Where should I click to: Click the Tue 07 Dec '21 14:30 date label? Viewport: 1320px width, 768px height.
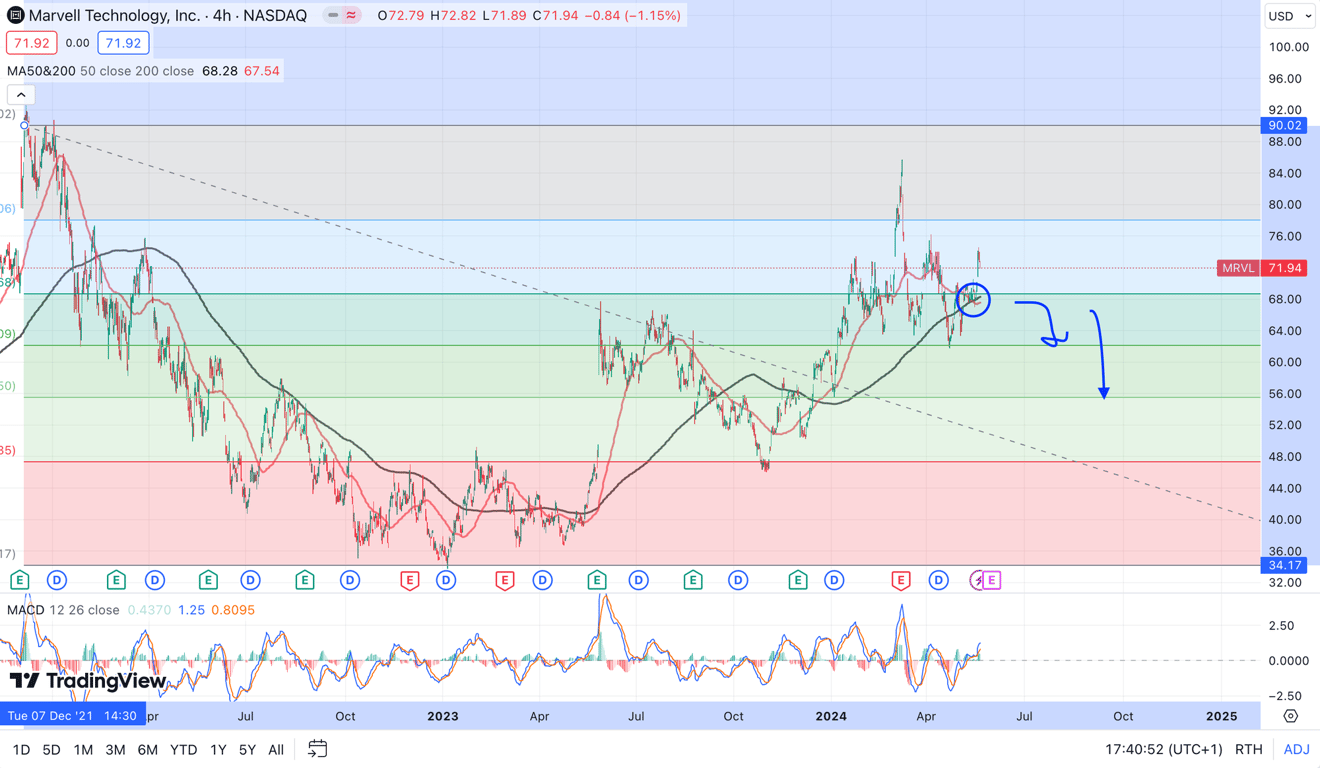pyautogui.click(x=72, y=716)
